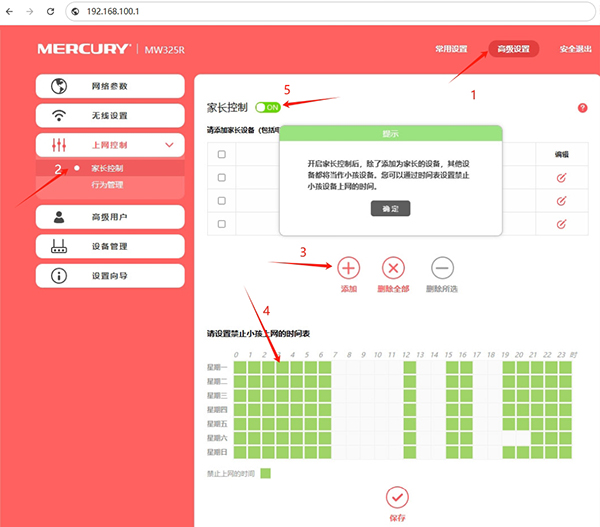Collapse the 上网控制 menu chevron
This screenshot has width=600, height=527.
coord(169,146)
